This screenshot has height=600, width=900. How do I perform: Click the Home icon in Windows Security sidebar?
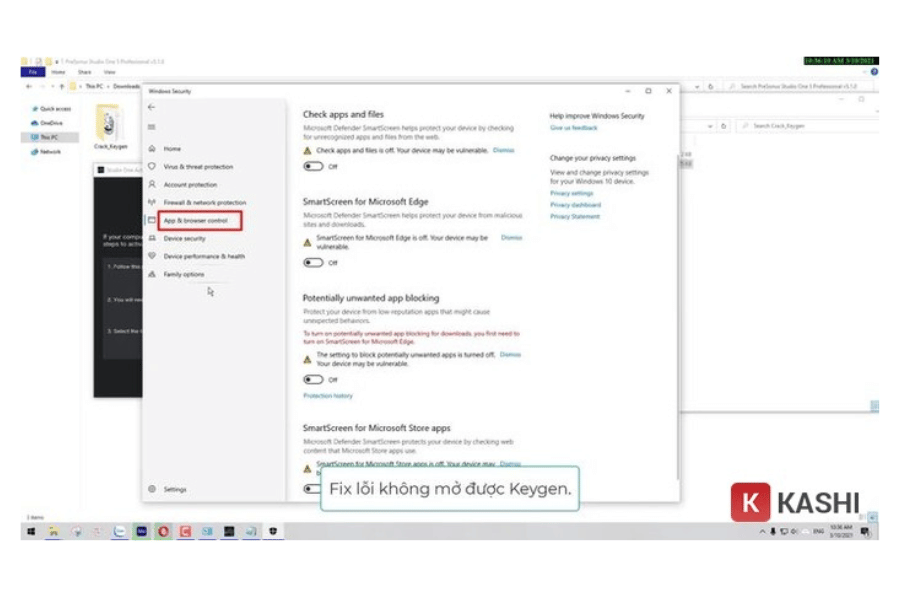point(152,148)
